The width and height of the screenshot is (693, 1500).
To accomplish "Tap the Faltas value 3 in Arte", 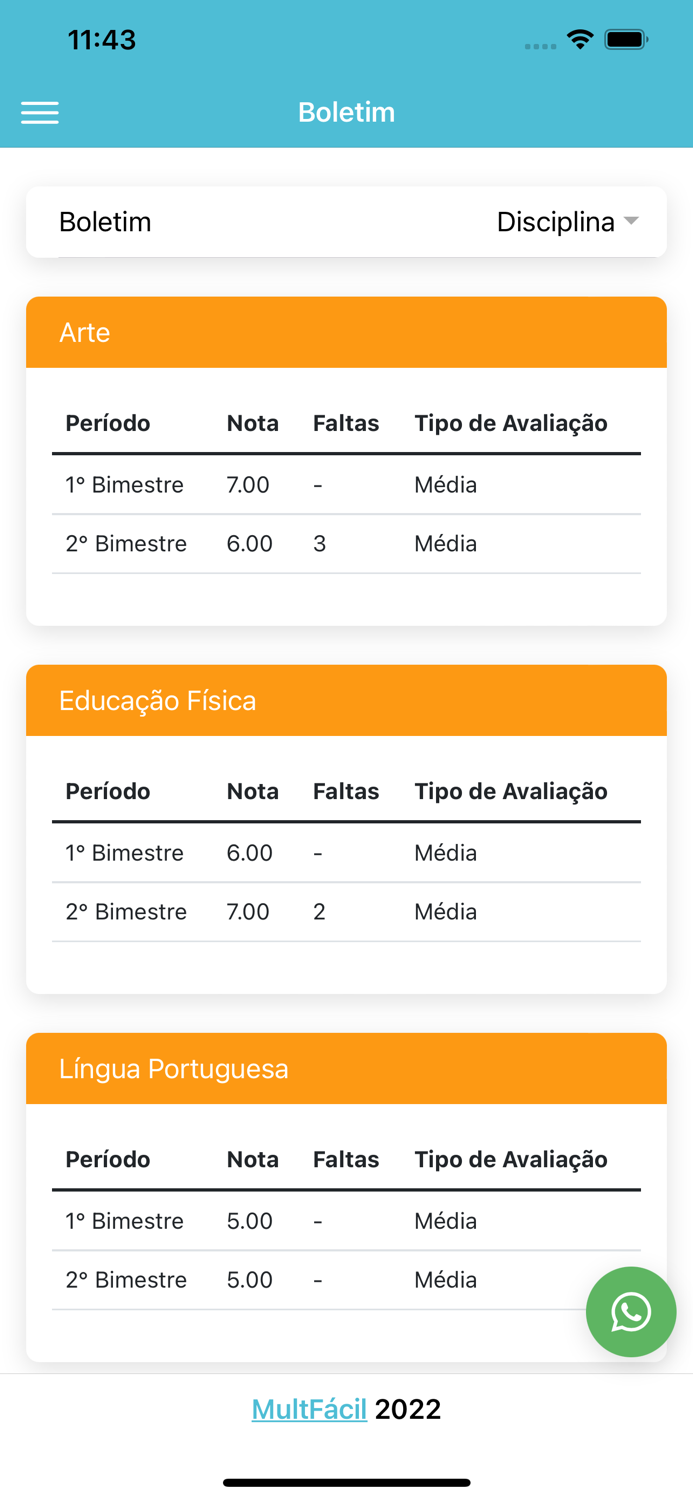I will click(x=318, y=544).
